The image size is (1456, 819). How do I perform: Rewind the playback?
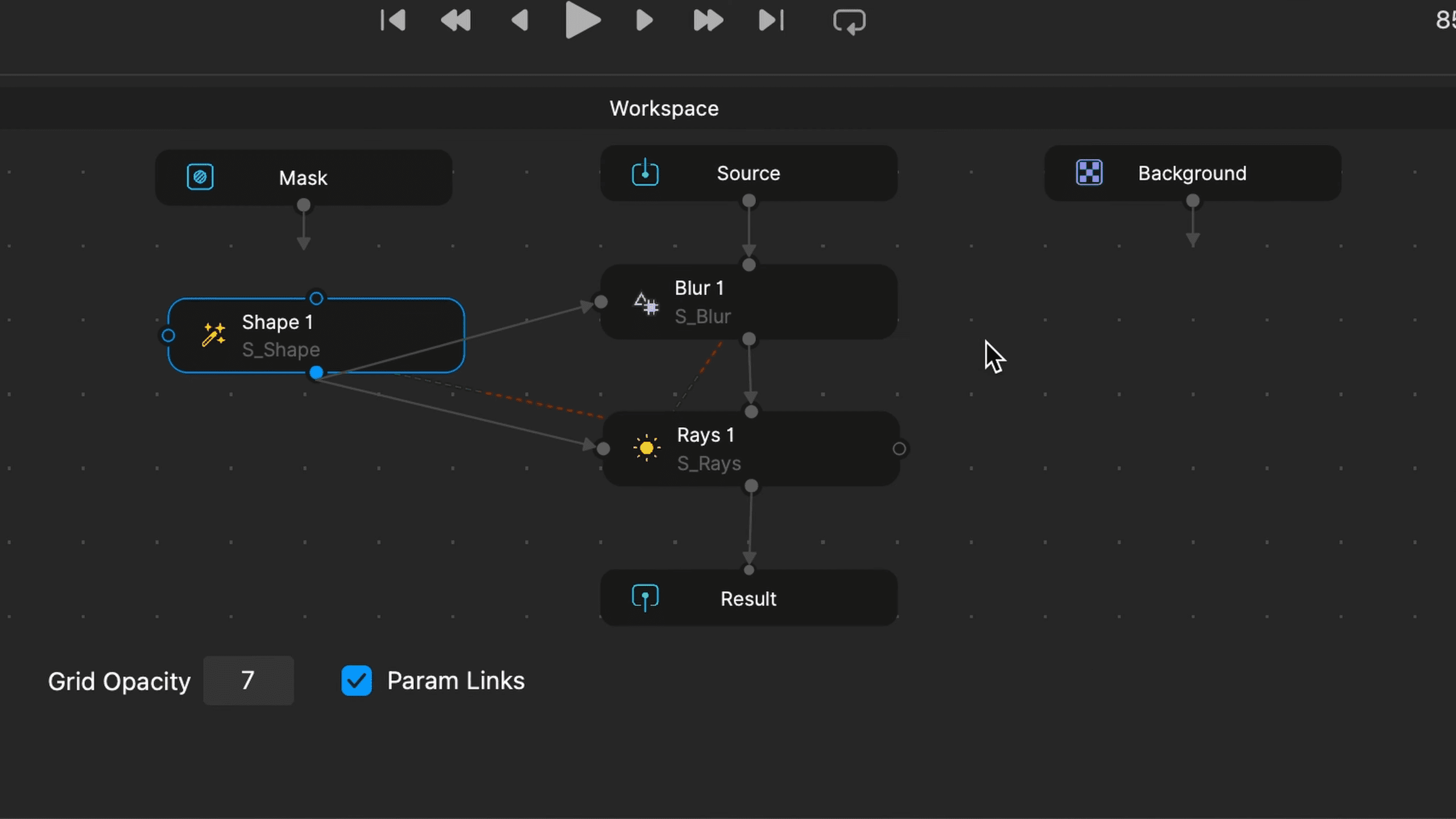coord(456,20)
